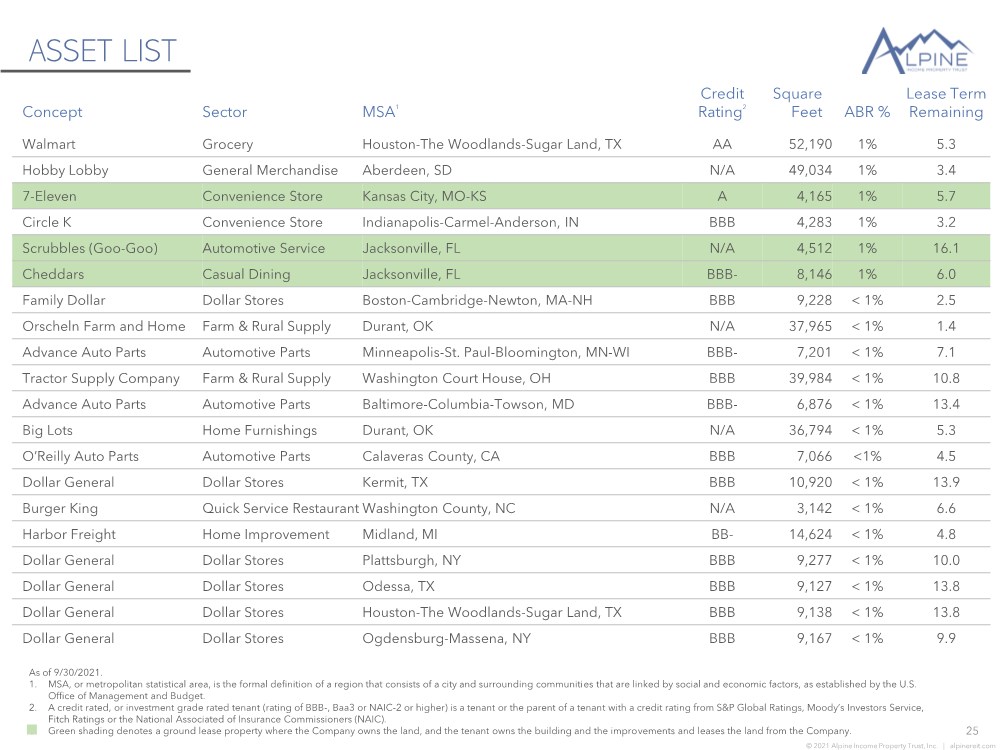Select the Home Improvement sector cell
Image resolution: width=1000 pixels, height=750 pixels.
click(x=266, y=534)
